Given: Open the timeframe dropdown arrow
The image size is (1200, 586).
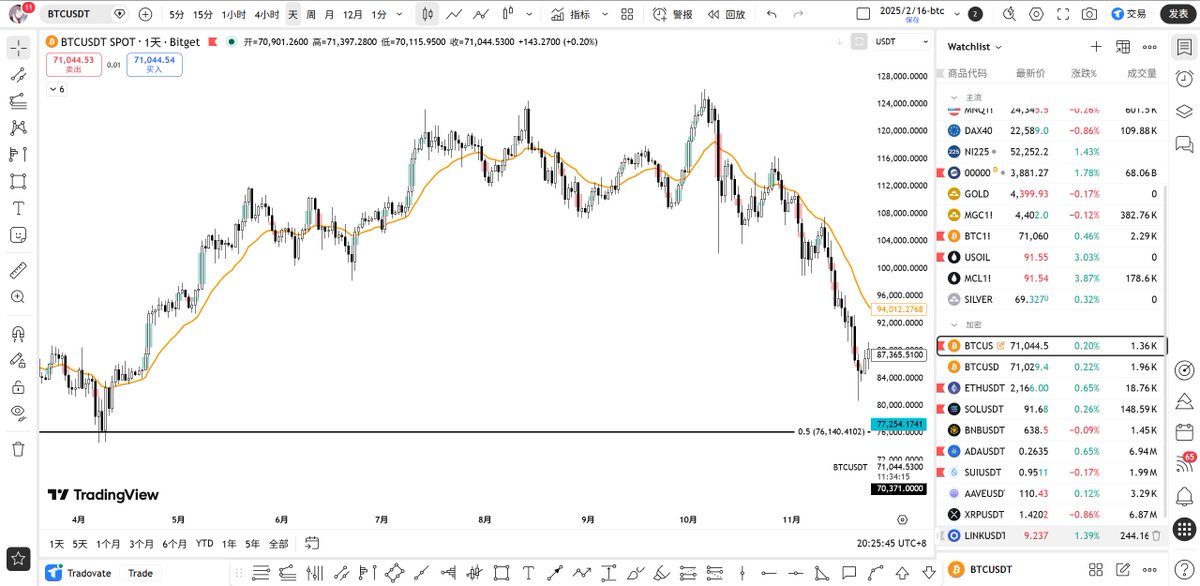Looking at the screenshot, I should pos(401,14).
